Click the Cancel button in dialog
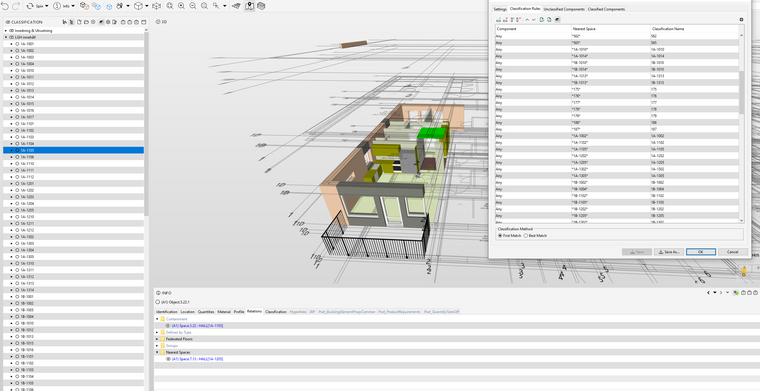 click(732, 252)
